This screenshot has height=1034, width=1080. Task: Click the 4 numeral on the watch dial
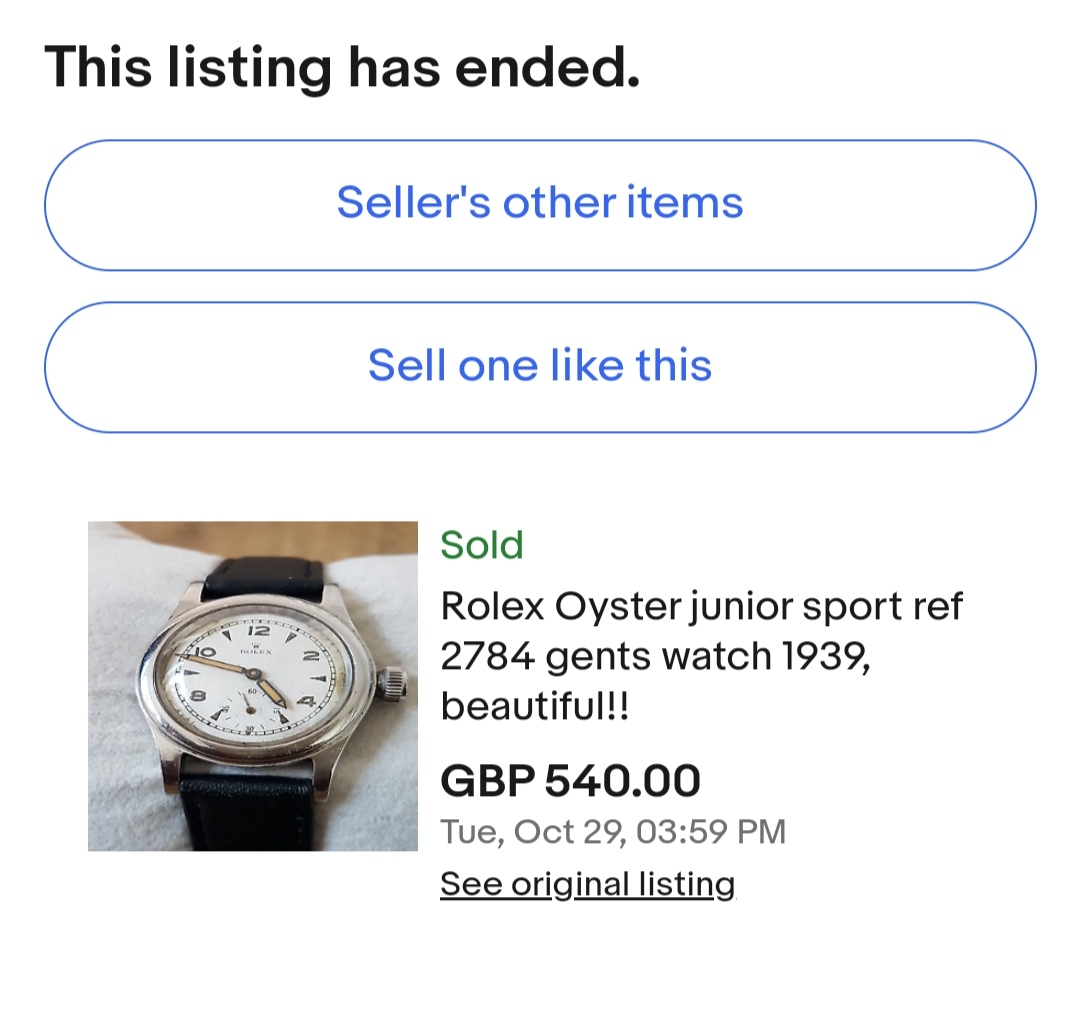pyautogui.click(x=304, y=701)
